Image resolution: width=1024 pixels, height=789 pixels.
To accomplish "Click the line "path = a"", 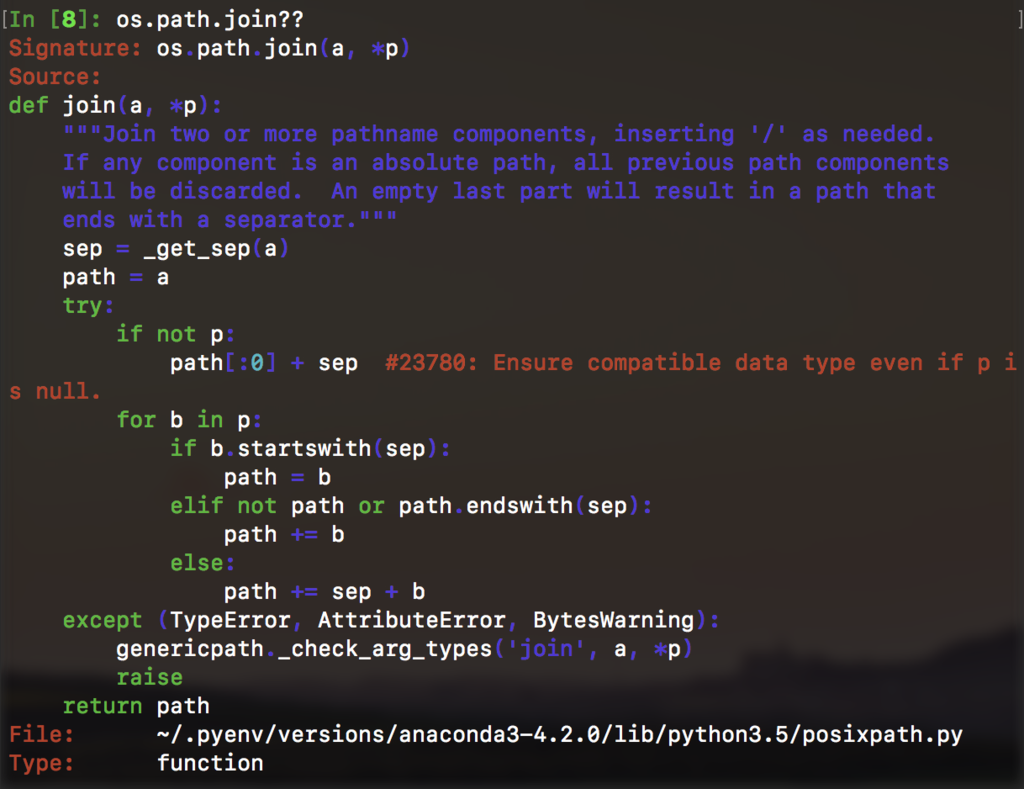I will (116, 278).
